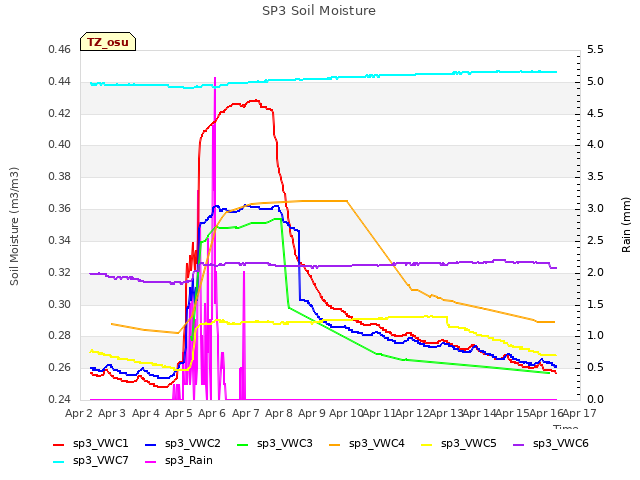Select the sp3_VWC2 legend label
This screenshot has height=480, width=640.
(193, 444)
